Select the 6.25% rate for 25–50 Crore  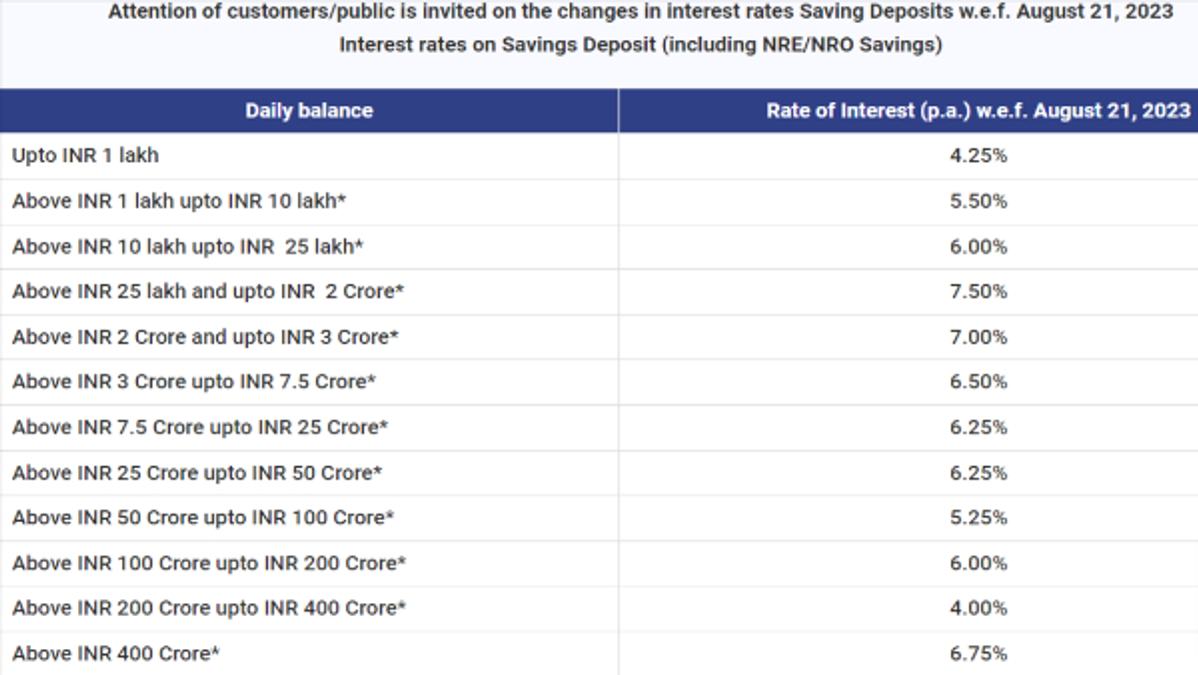coord(978,473)
